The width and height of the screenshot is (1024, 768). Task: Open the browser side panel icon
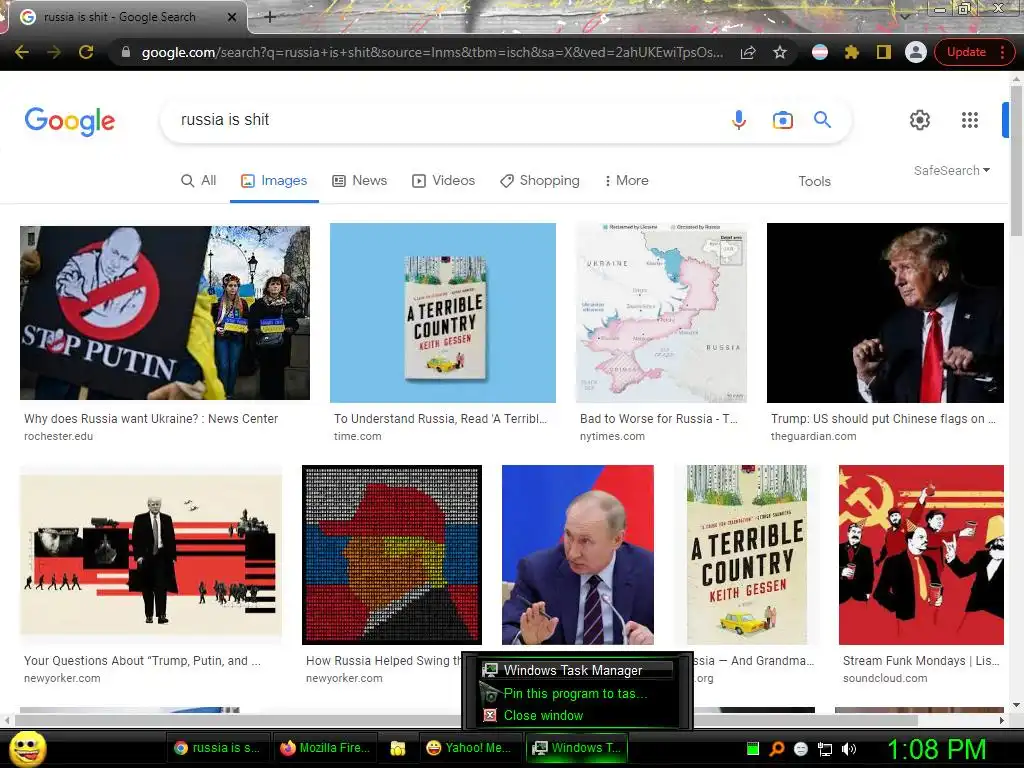click(884, 52)
